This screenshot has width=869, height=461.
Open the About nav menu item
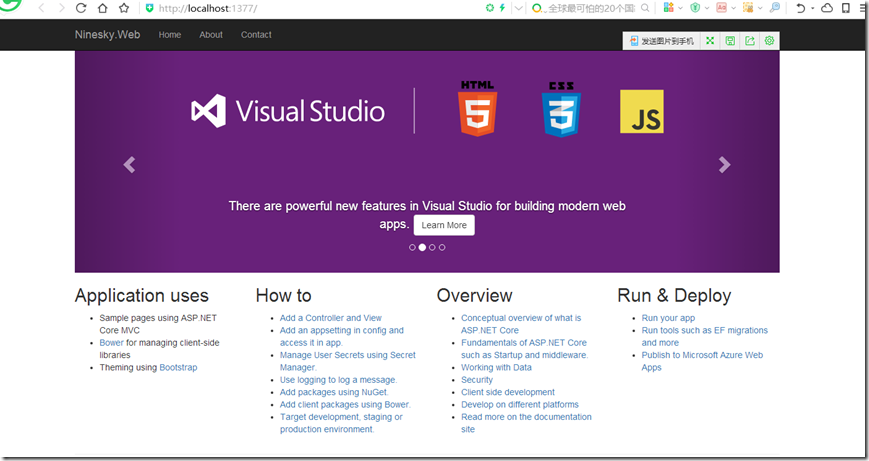point(211,34)
